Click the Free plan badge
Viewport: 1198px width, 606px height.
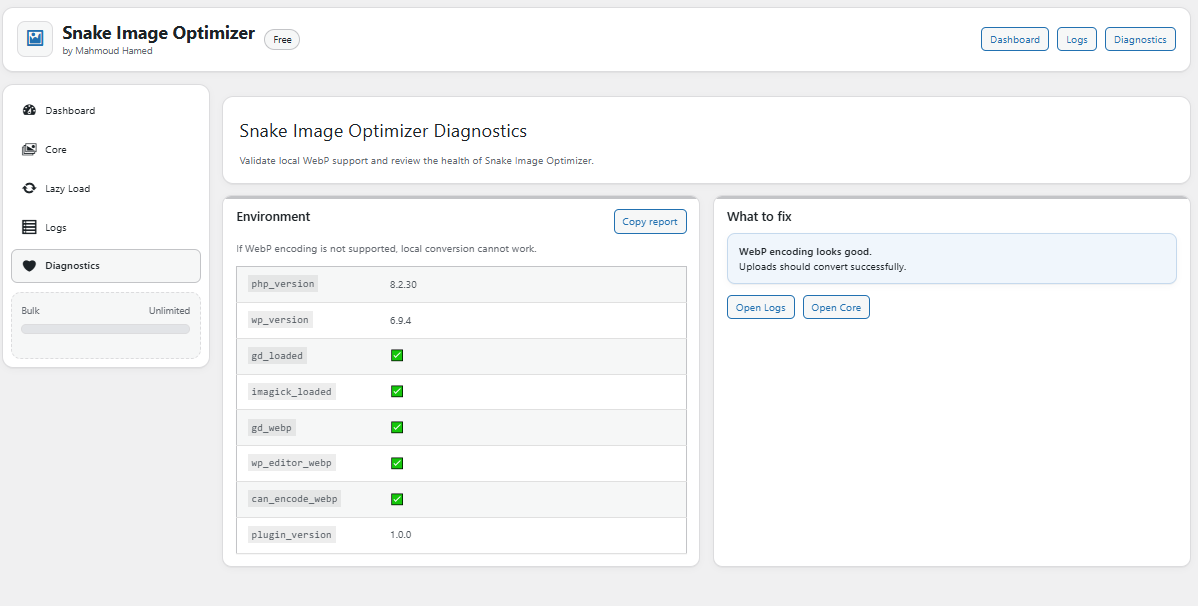[282, 40]
